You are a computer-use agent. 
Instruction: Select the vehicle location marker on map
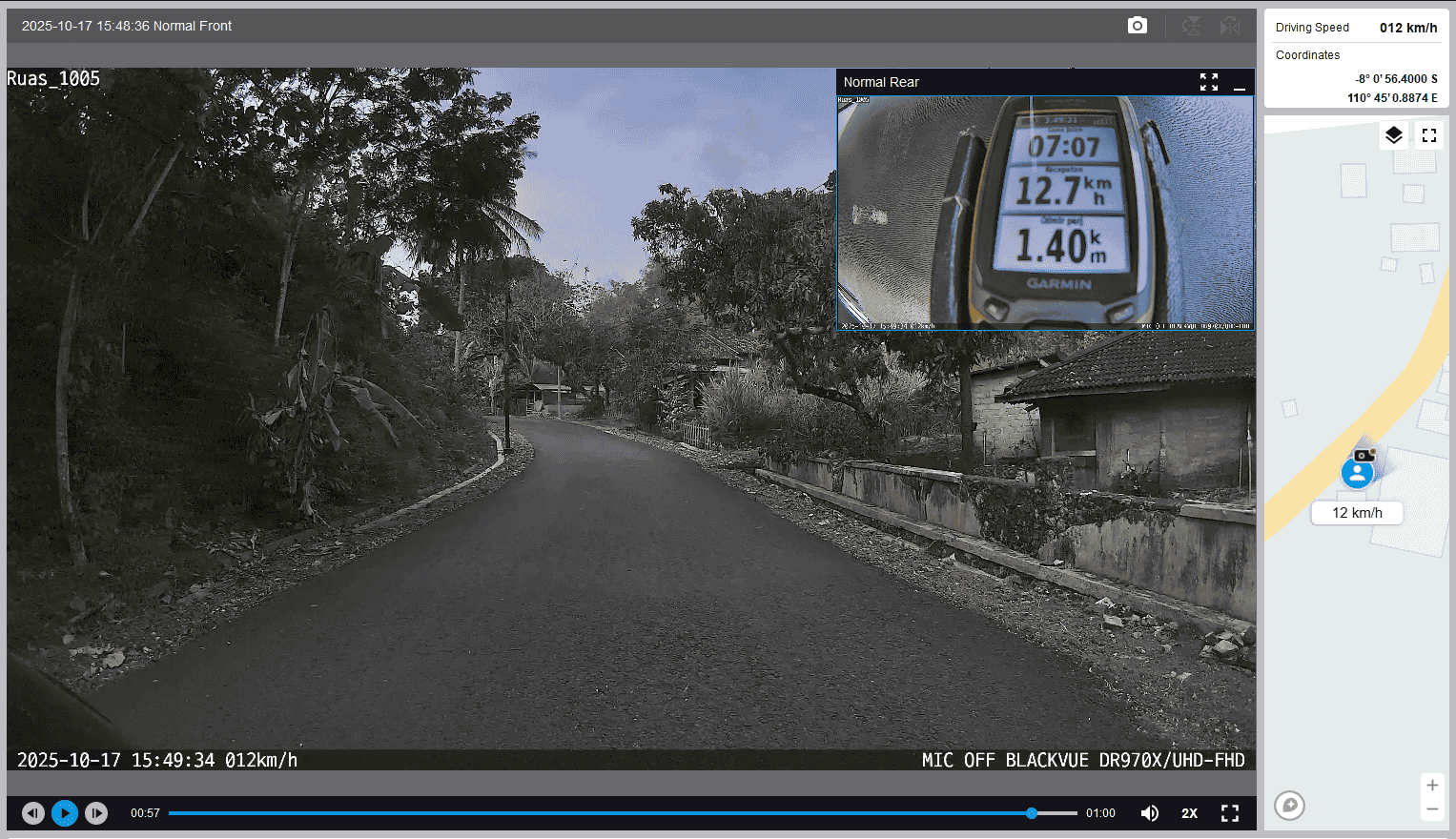[x=1357, y=471]
